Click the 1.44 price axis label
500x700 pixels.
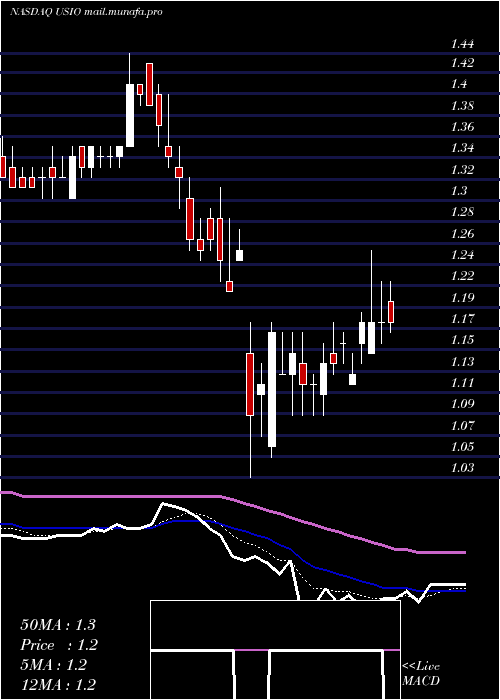click(462, 44)
